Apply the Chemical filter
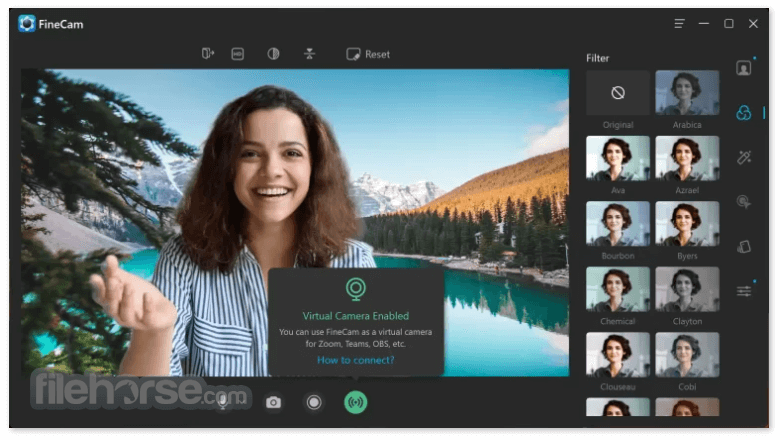780x440 pixels. (618, 289)
